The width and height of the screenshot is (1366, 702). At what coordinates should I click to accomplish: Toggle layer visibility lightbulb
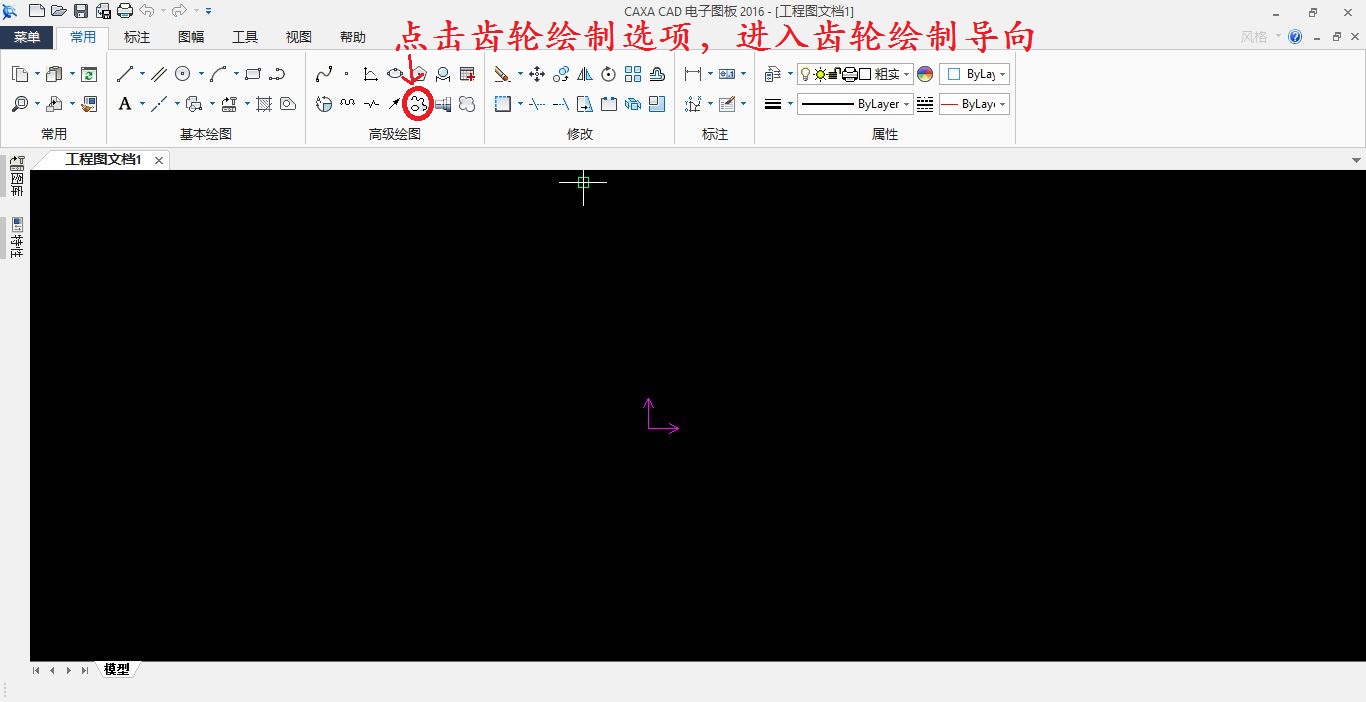coord(805,74)
